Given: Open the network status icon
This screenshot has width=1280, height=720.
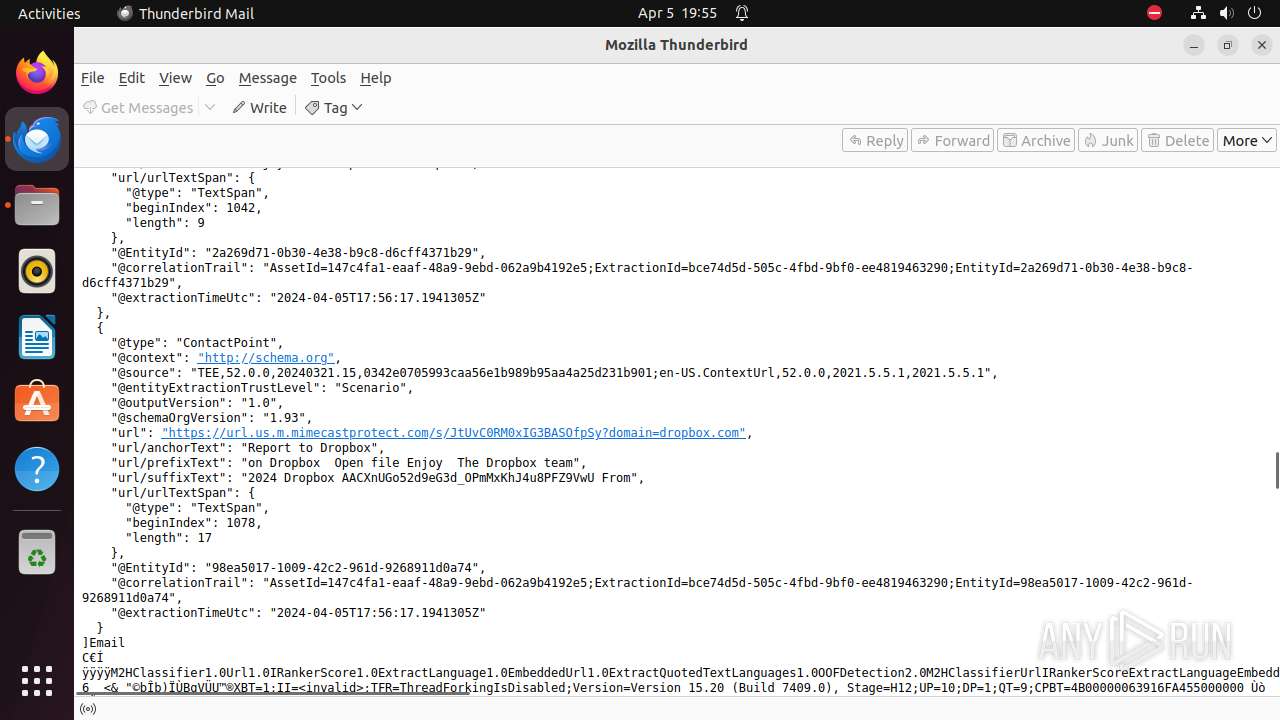Looking at the screenshot, I should coord(1198,13).
